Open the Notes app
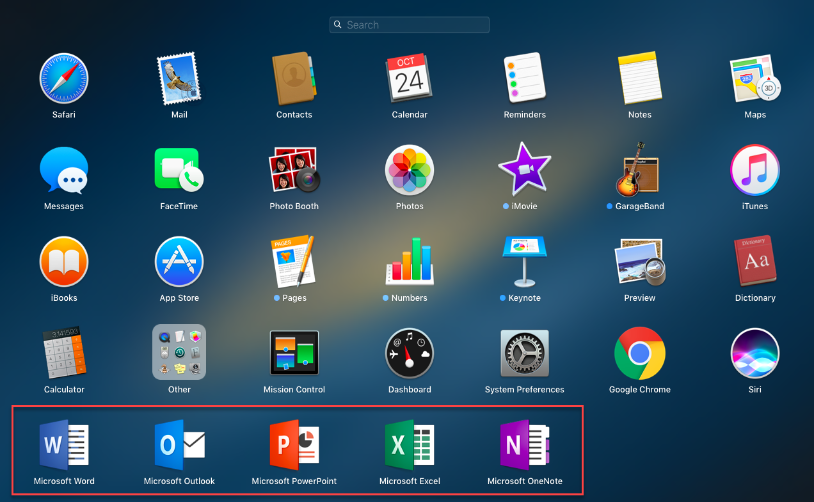The height and width of the screenshot is (502, 814). pyautogui.click(x=640, y=78)
